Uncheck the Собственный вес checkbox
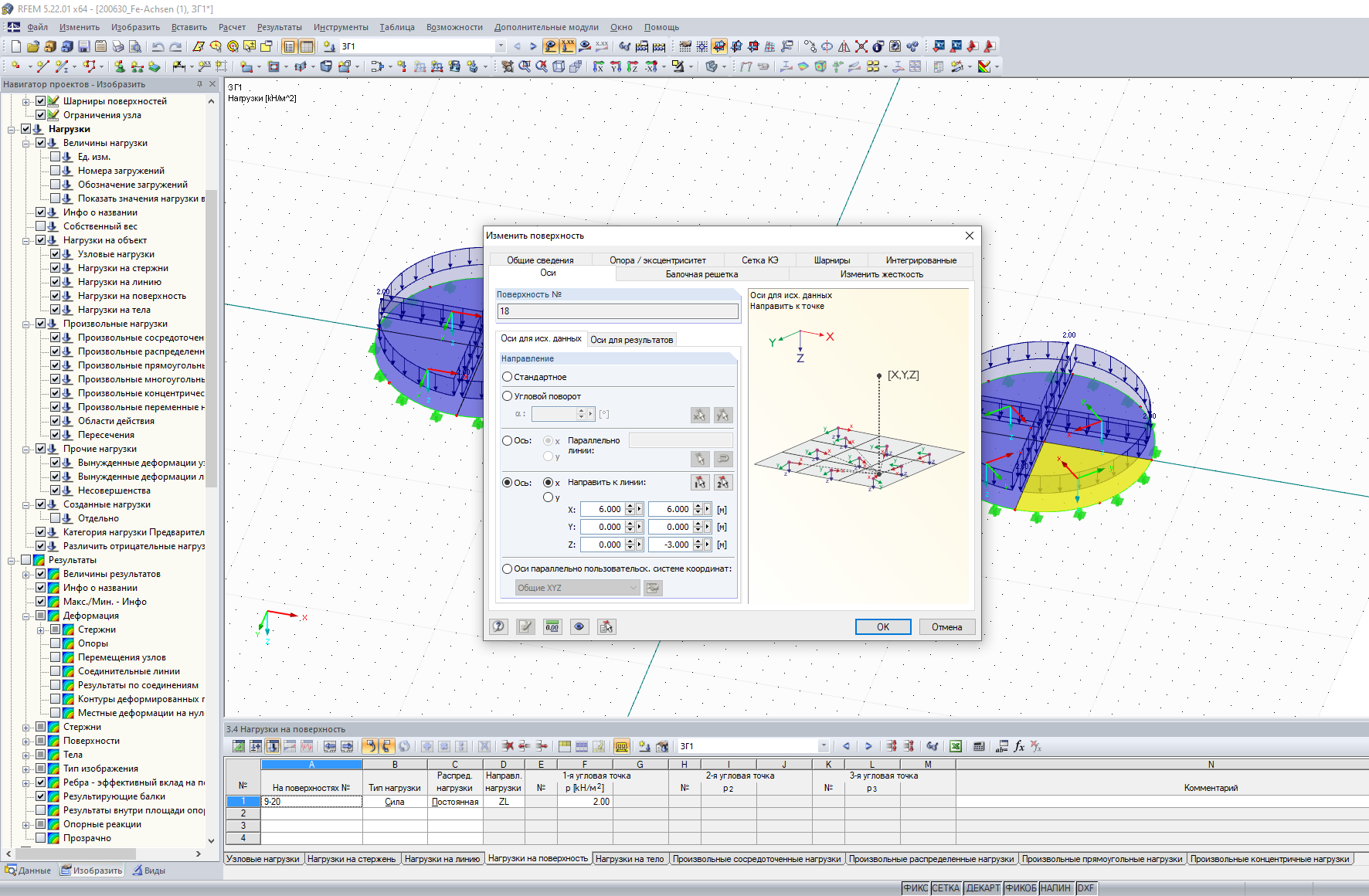The image size is (1369, 896). pyautogui.click(x=41, y=226)
